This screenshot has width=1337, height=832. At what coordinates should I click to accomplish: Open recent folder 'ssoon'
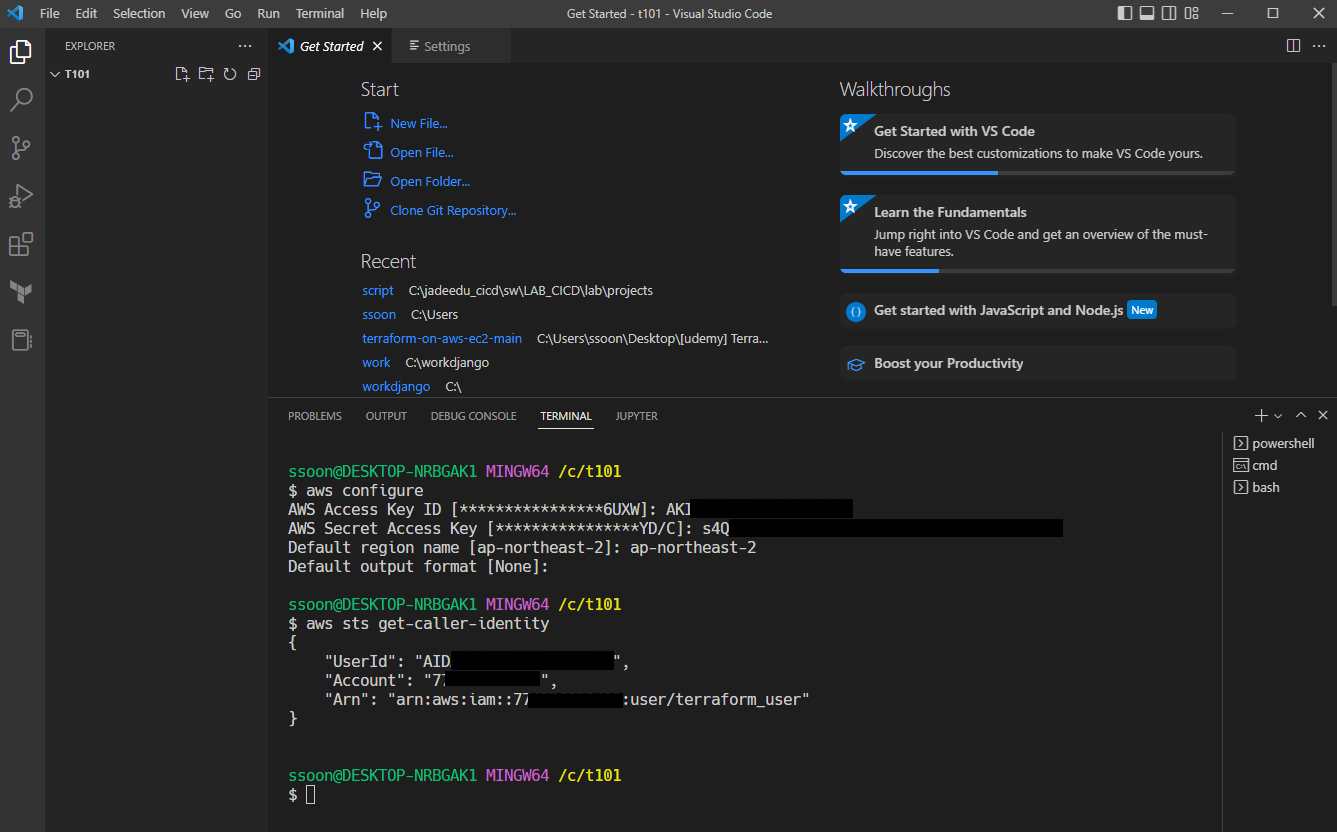[x=379, y=314]
